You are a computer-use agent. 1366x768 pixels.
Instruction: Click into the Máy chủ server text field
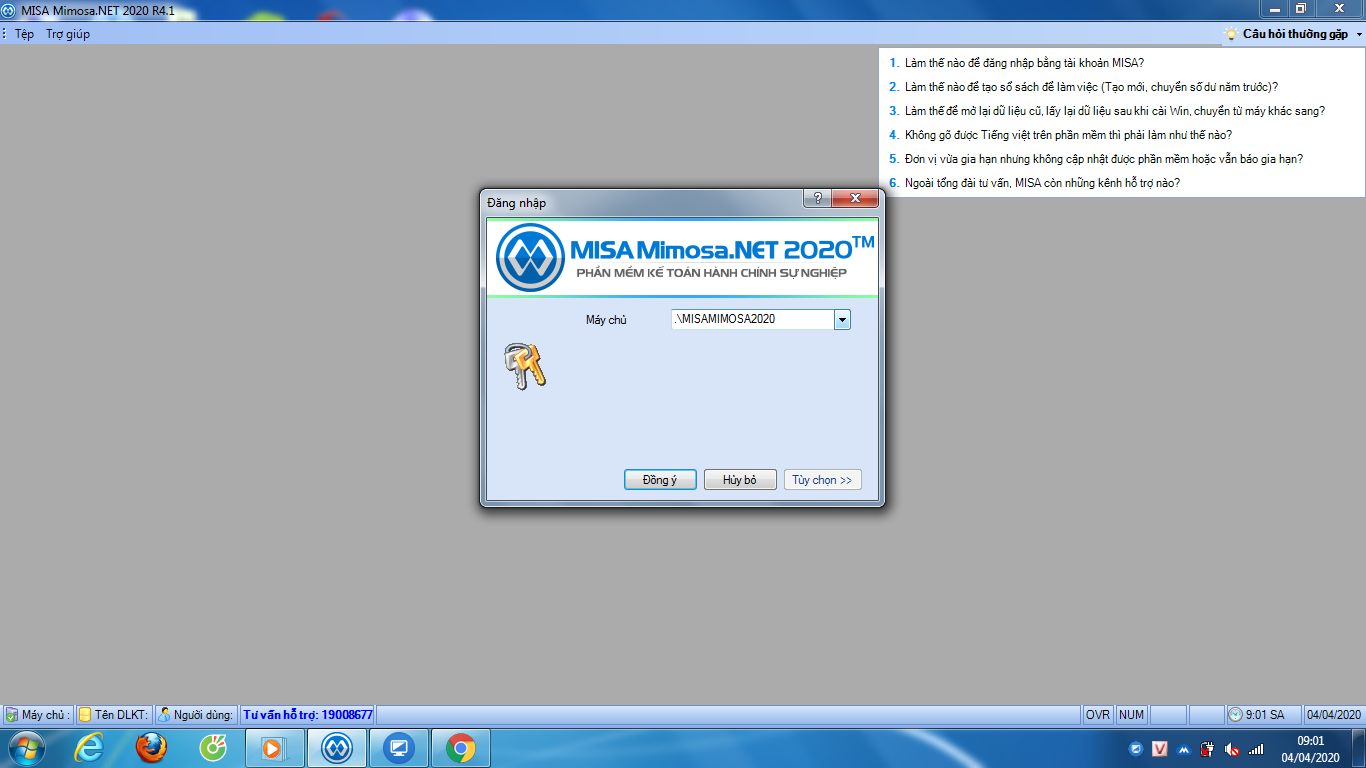[752, 319]
